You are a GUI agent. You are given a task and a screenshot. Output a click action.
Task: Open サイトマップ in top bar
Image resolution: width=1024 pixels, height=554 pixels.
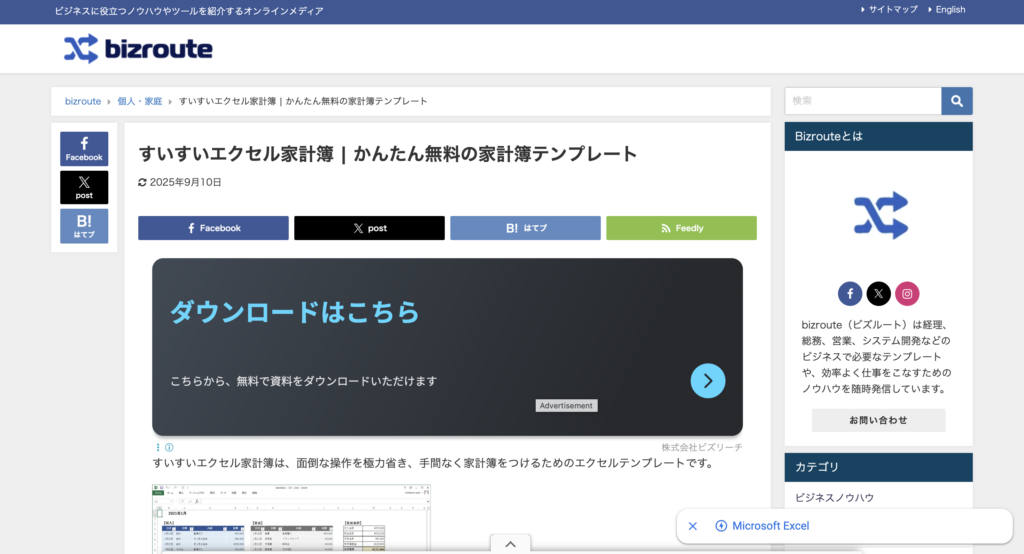point(892,9)
